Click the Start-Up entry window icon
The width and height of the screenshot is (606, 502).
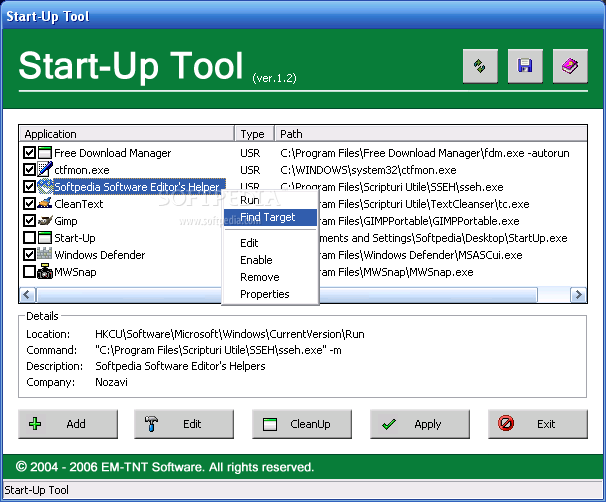click(45, 238)
